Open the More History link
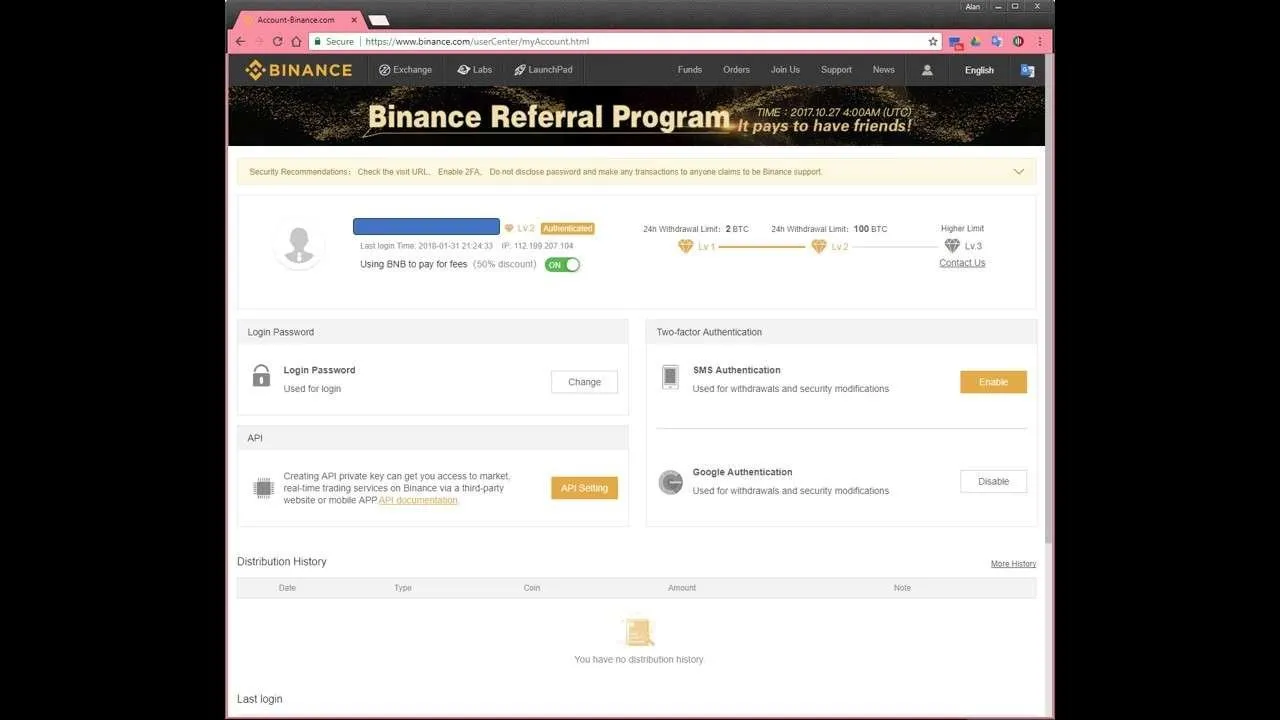1280x720 pixels. click(1013, 564)
